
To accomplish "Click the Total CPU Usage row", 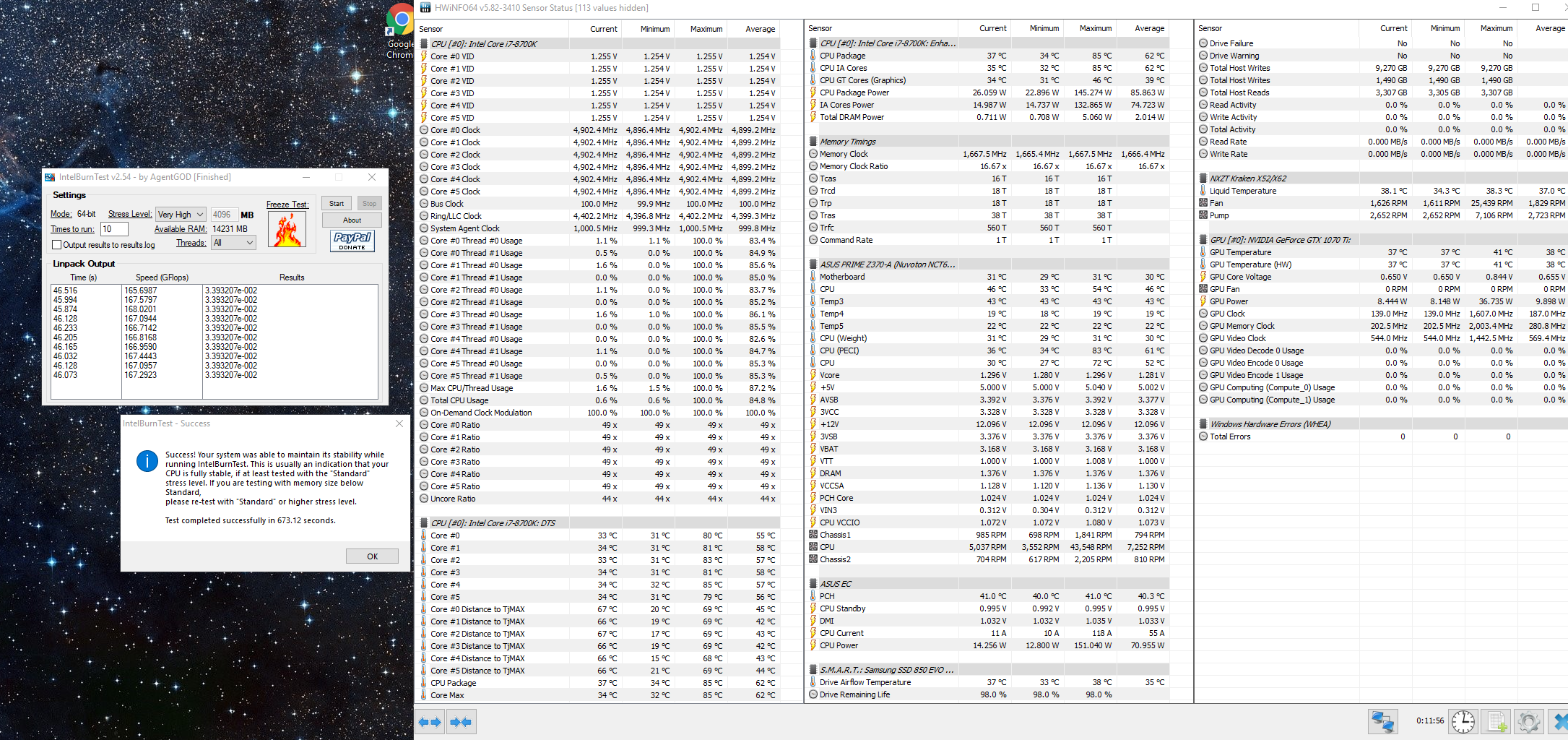I will pyautogui.click(x=598, y=400).
